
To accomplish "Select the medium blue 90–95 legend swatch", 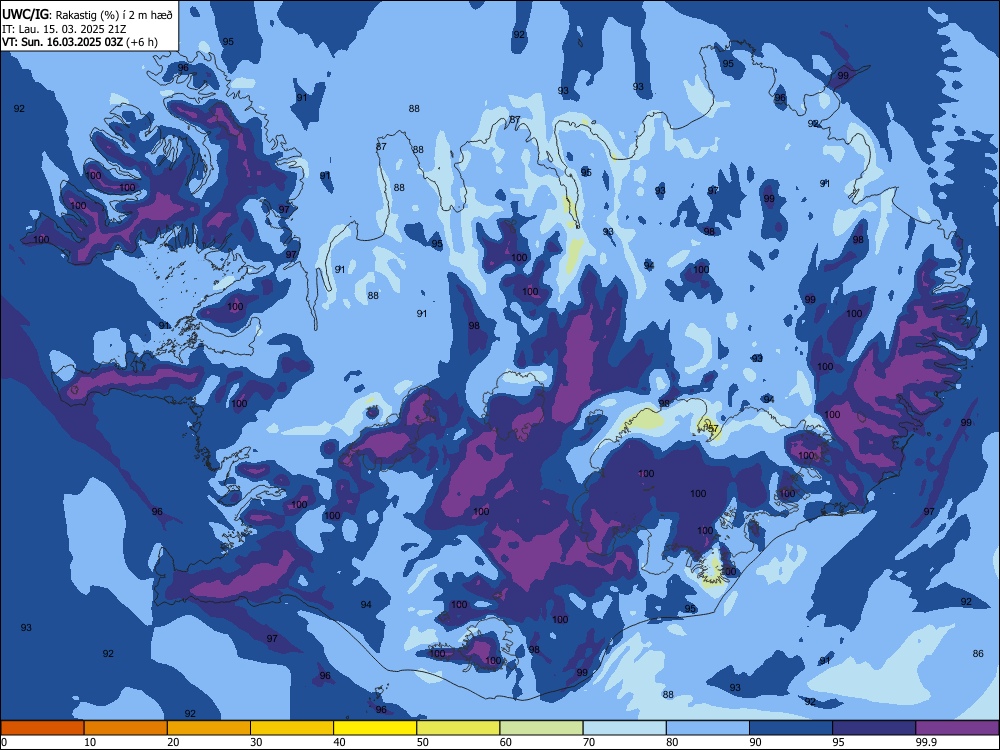I will coord(791,728).
